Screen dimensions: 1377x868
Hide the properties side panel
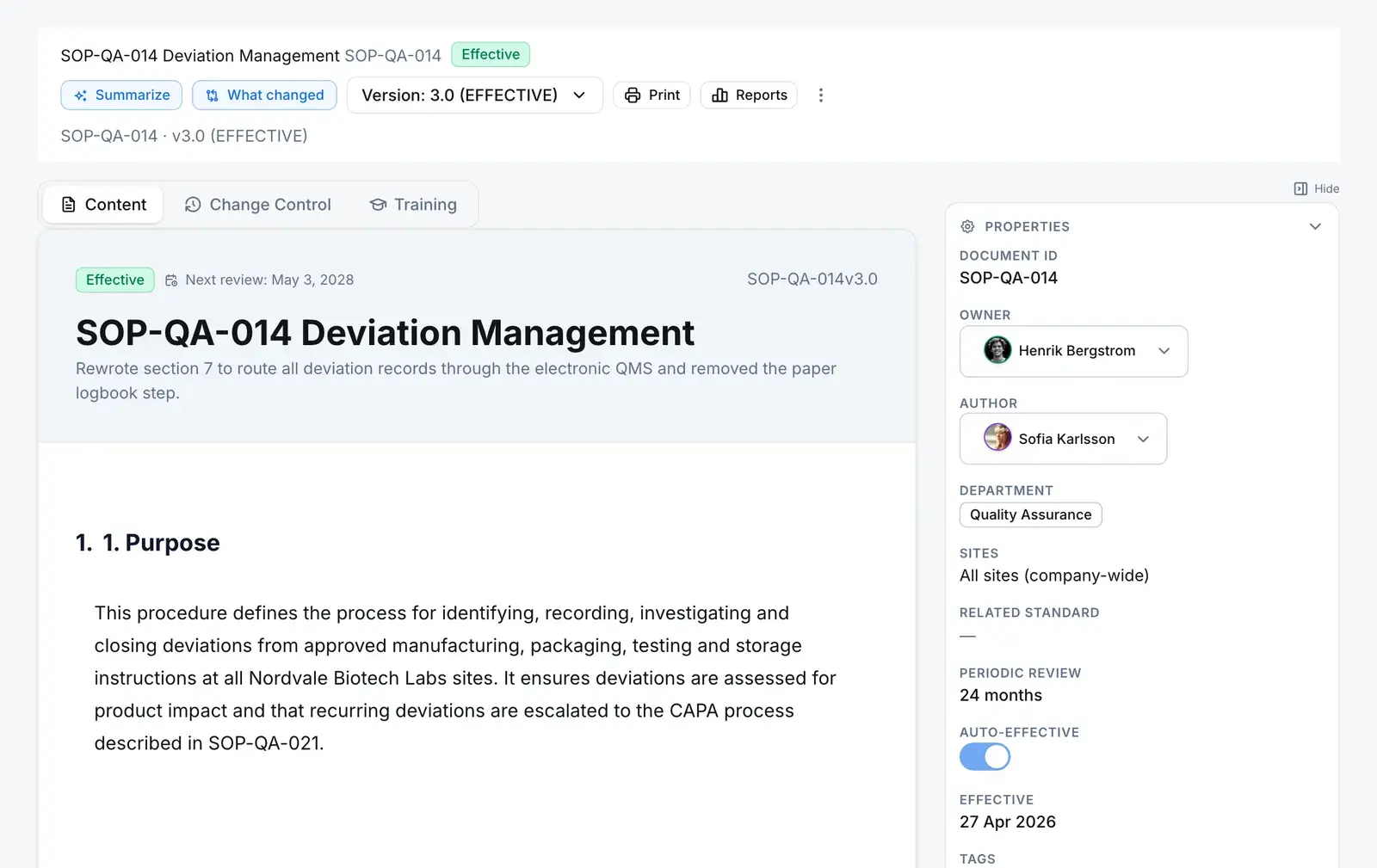tap(1317, 188)
